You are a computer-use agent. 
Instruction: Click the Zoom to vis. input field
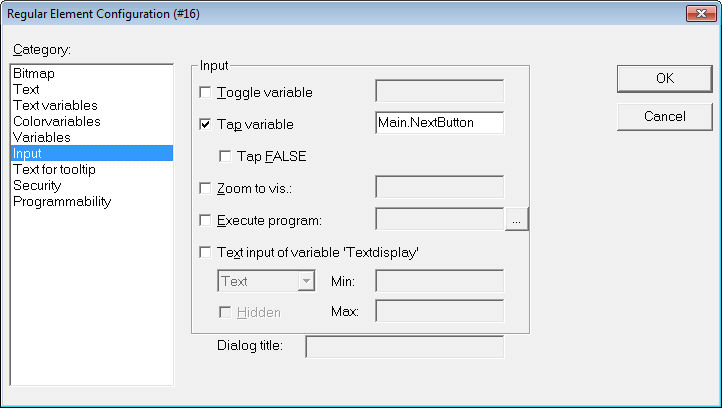(x=440, y=187)
